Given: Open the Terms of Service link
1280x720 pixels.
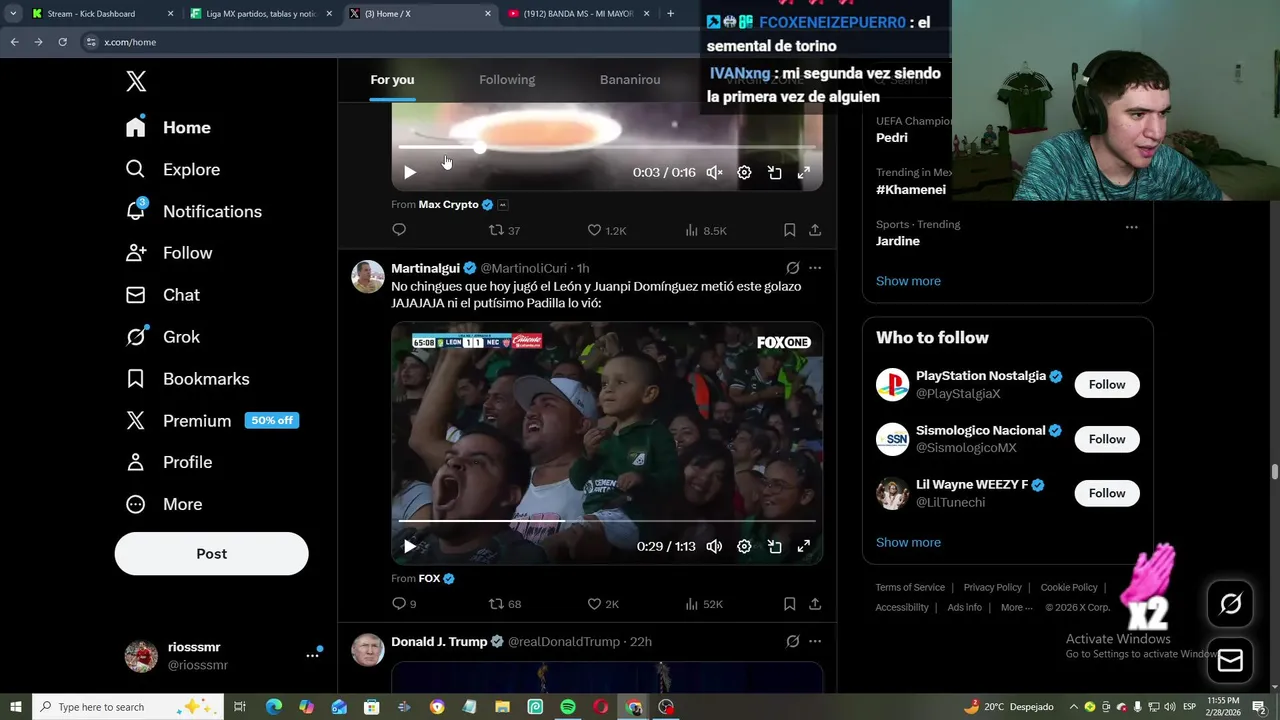Looking at the screenshot, I should pos(910,587).
